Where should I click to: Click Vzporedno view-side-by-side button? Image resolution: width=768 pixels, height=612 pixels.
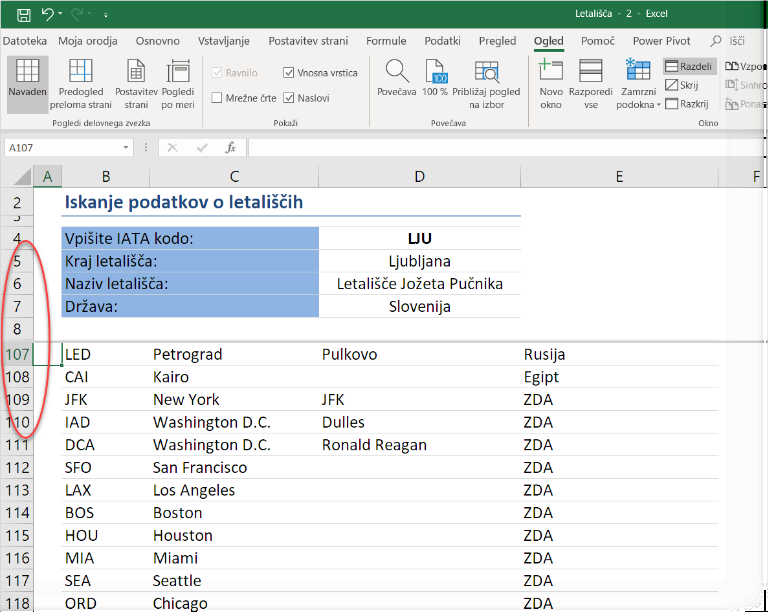[x=744, y=66]
